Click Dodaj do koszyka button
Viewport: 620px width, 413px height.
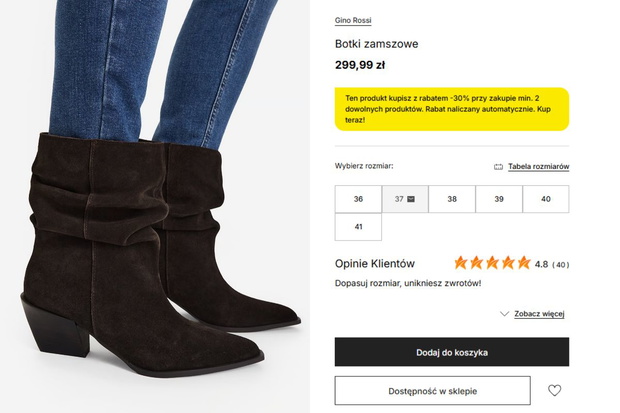coord(452,352)
